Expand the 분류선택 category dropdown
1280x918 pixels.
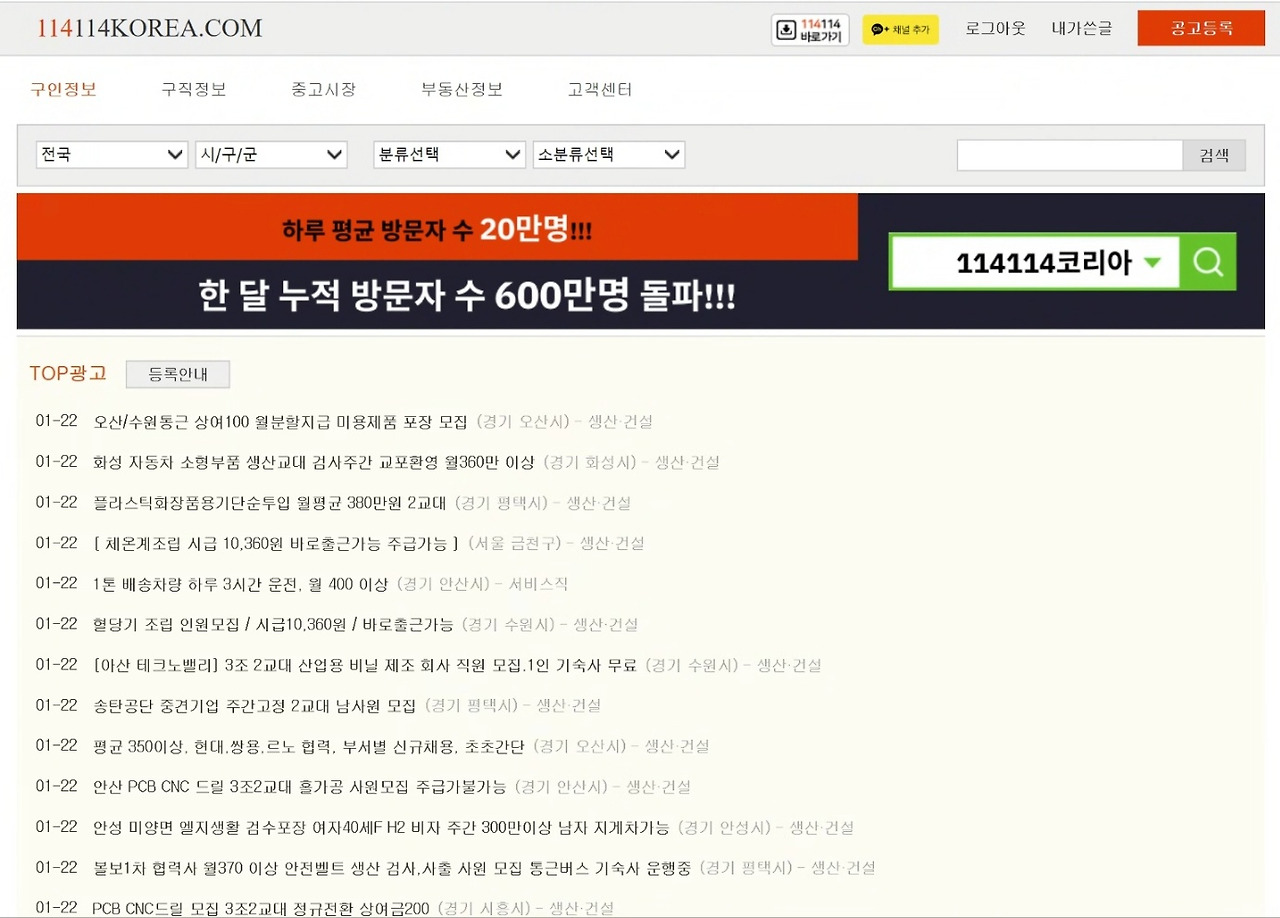[x=448, y=154]
